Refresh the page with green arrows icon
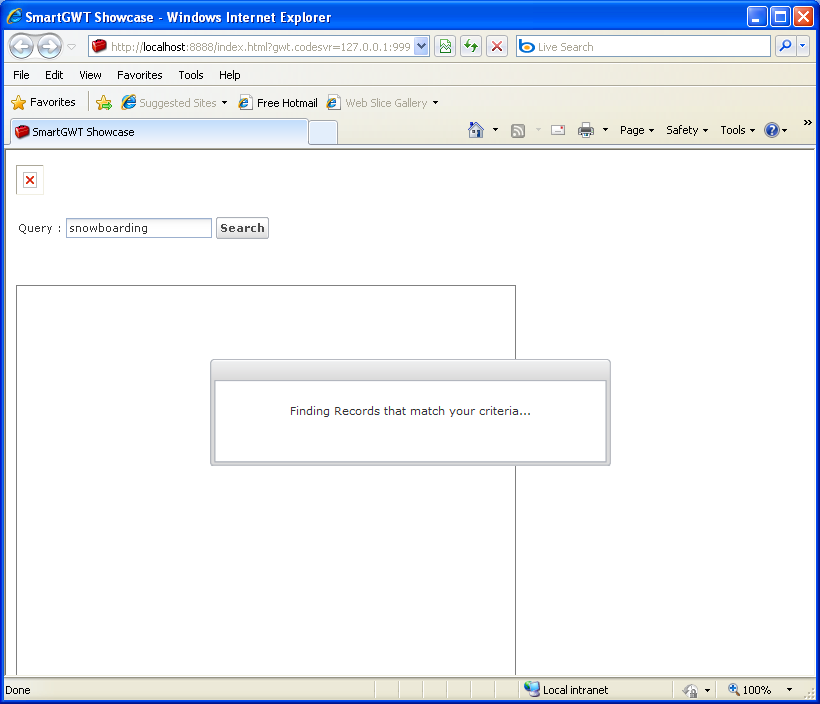 pos(471,47)
